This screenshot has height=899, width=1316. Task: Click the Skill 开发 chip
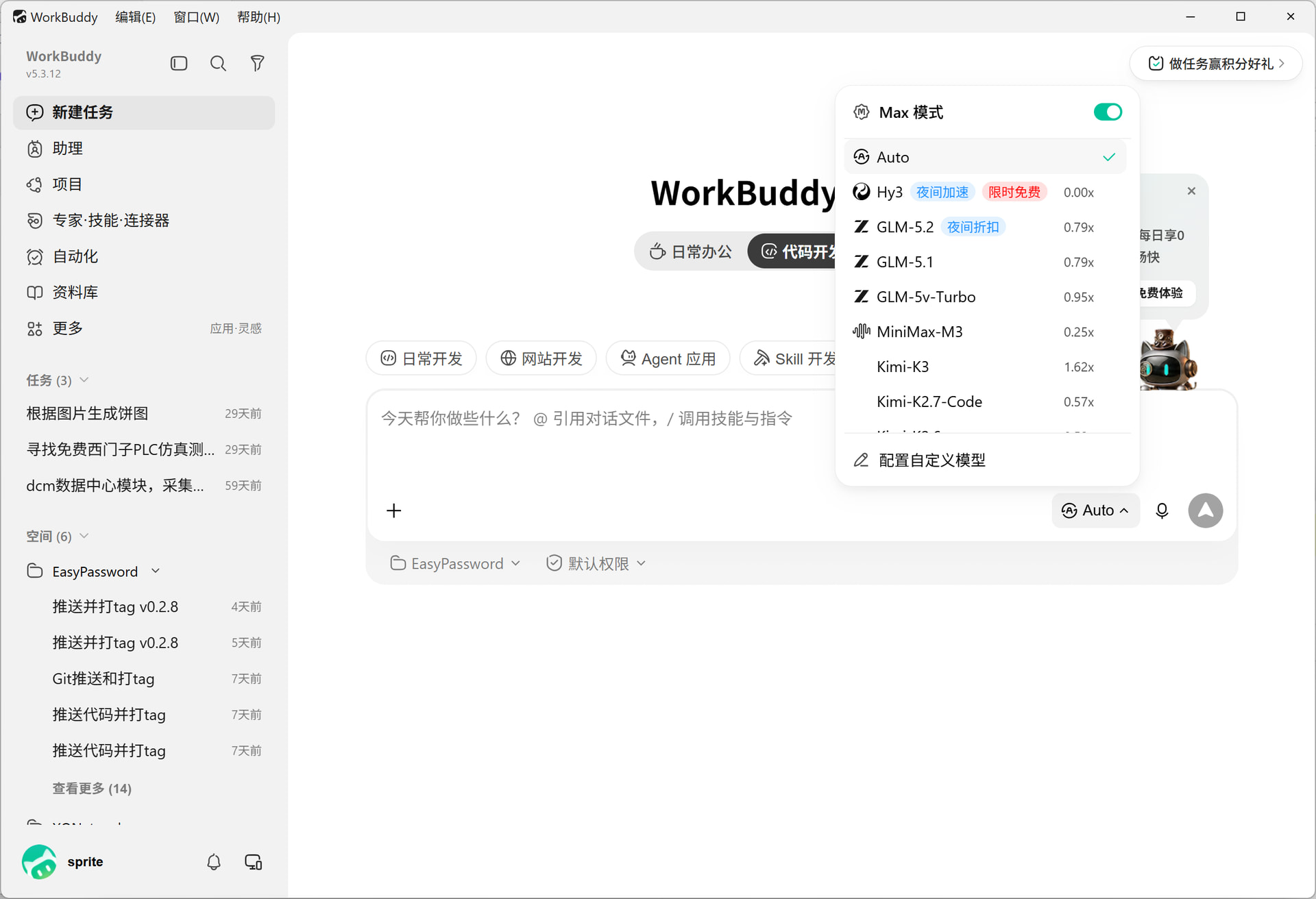coord(789,358)
